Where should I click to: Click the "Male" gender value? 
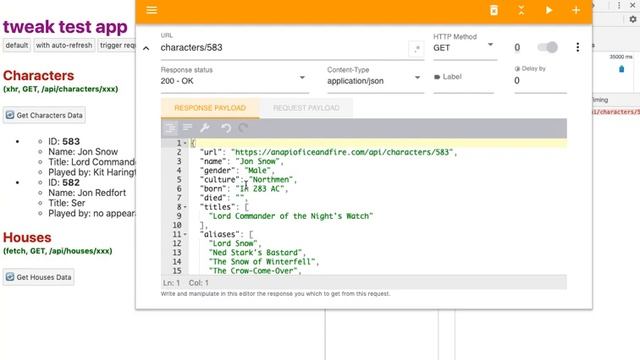point(258,171)
